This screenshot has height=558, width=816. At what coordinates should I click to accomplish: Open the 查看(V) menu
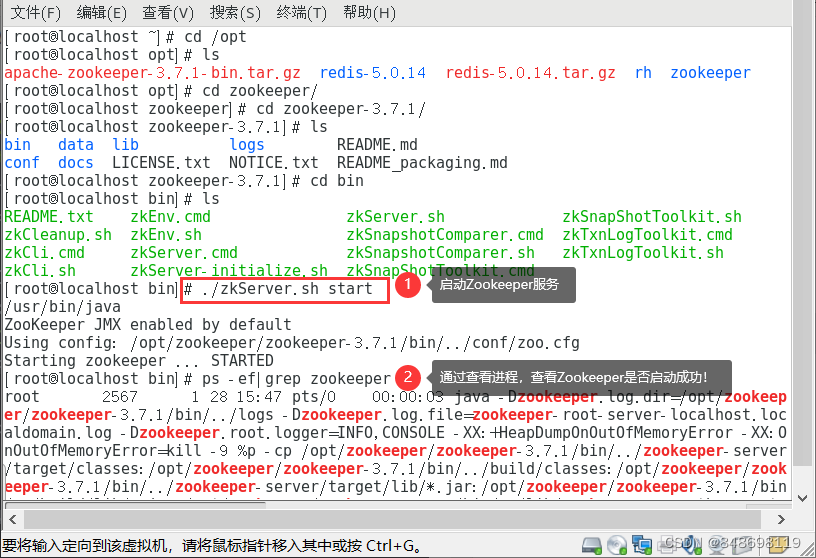click(168, 12)
